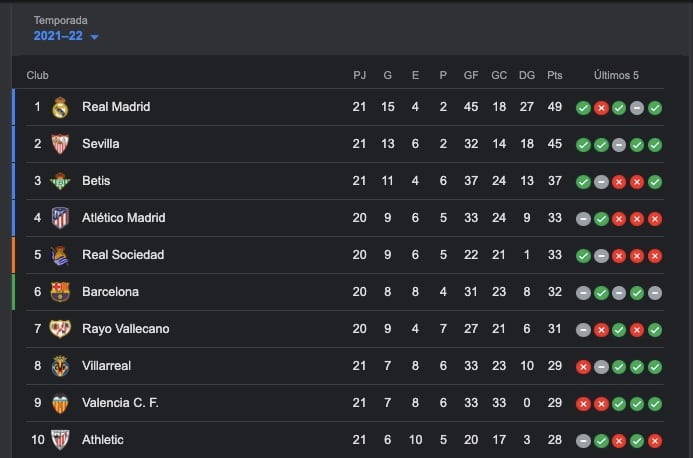The image size is (693, 458).
Task: Click the Pts column header
Action: (555, 75)
